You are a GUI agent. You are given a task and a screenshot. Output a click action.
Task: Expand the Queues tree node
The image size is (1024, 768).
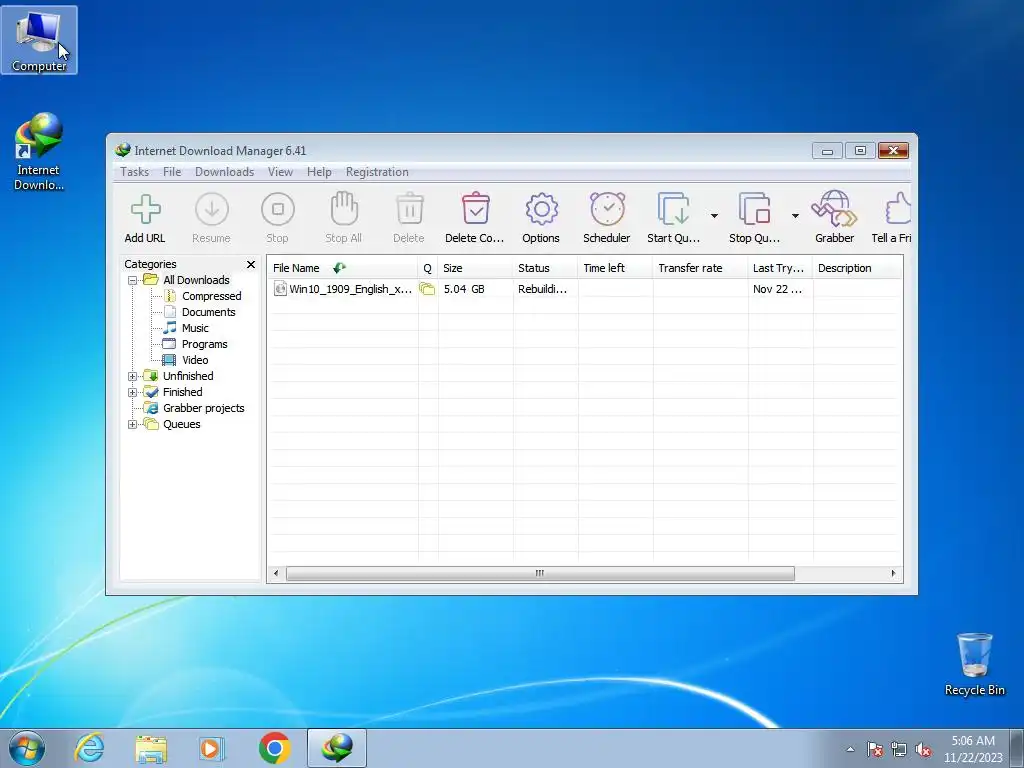click(133, 424)
